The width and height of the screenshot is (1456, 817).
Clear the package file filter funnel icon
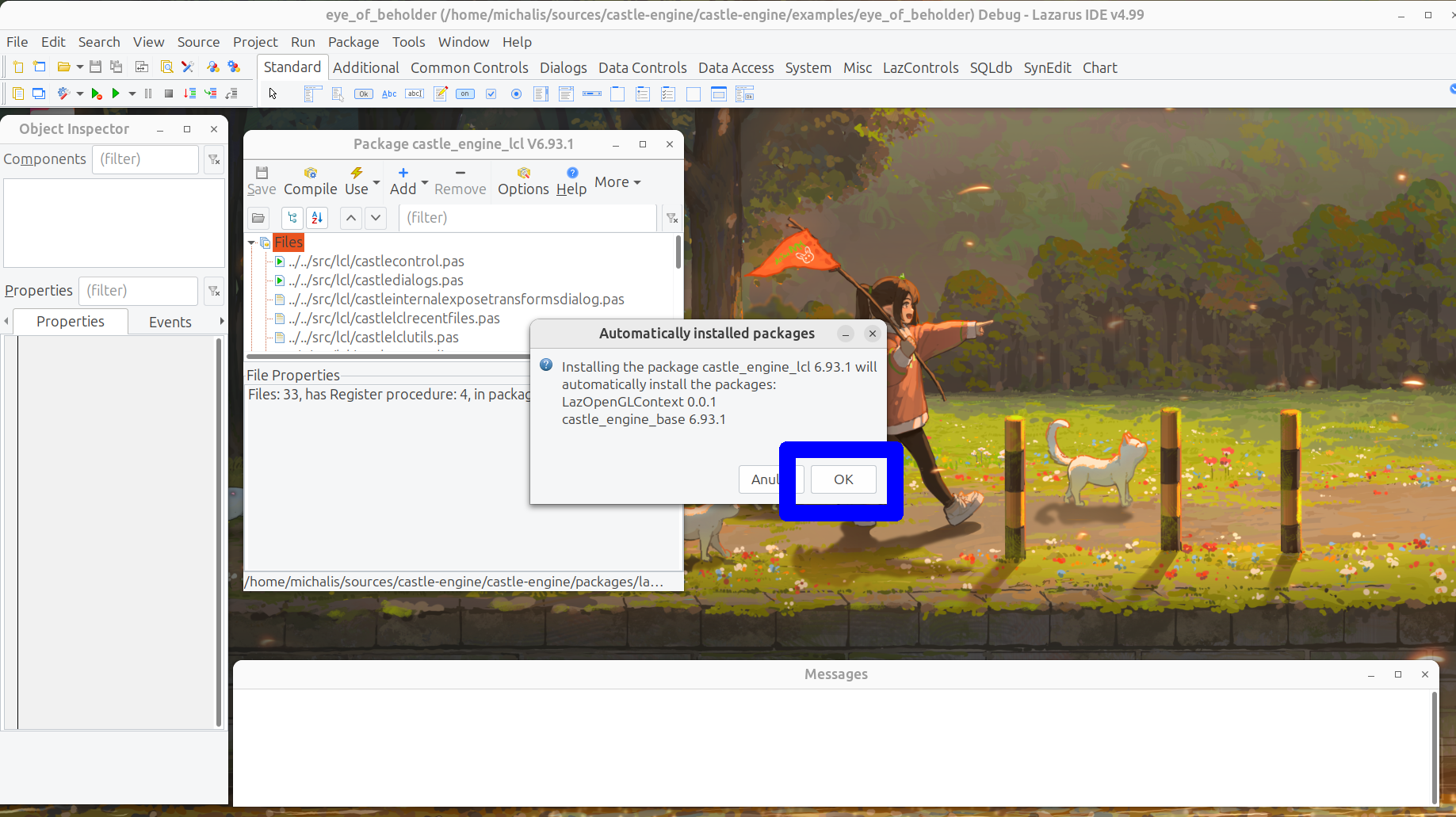tap(672, 217)
